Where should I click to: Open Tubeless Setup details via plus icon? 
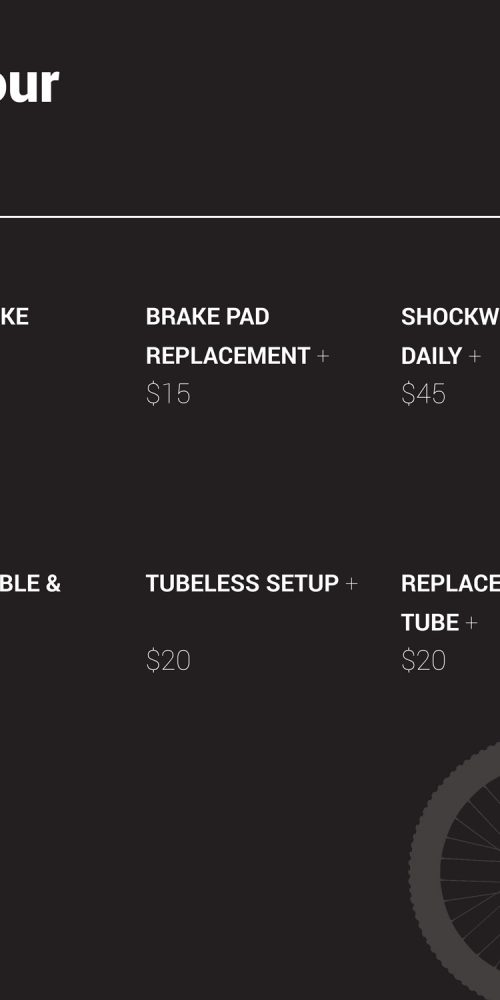351,584
